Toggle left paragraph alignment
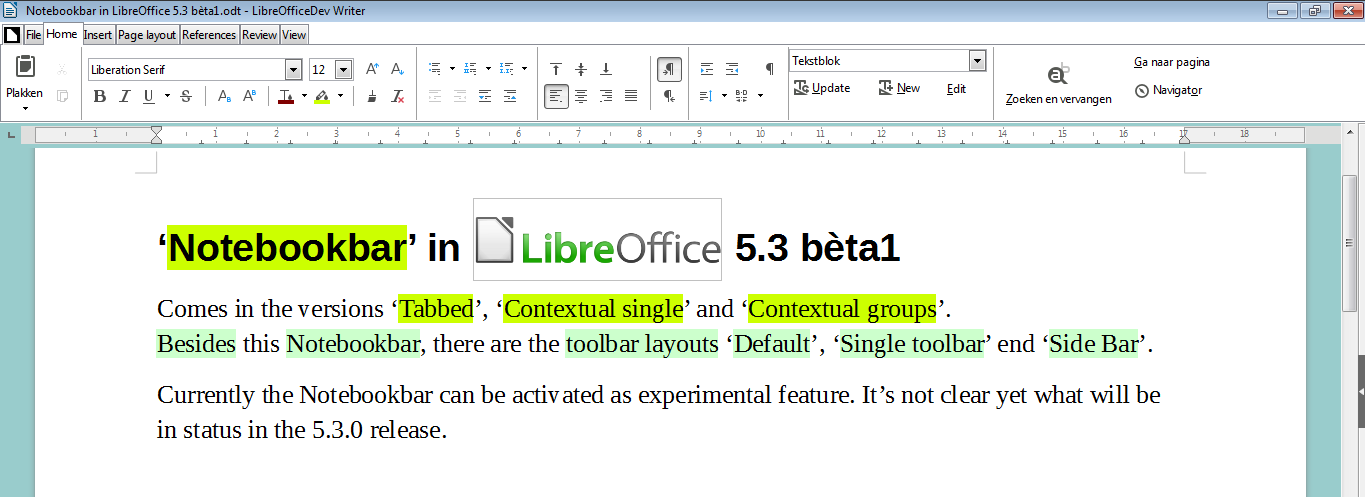 point(556,96)
